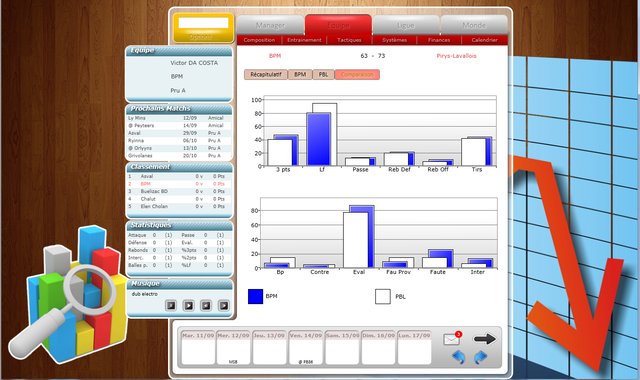640x380 pixels.
Task: Open the Calendrier submenu
Action: tap(484, 40)
